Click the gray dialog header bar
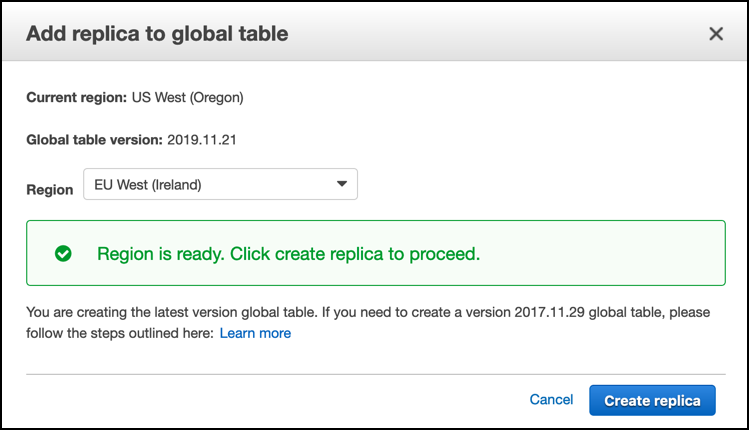Screen dimensions: 749x430 (x=374, y=32)
